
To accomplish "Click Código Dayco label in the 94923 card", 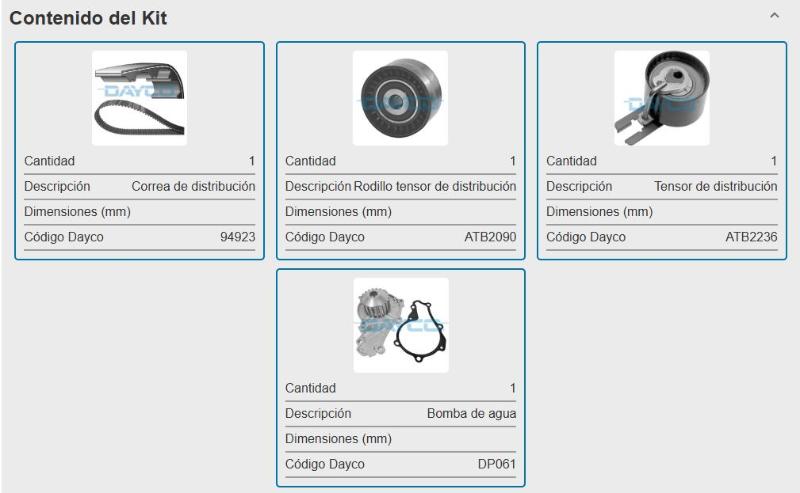I will [64, 237].
